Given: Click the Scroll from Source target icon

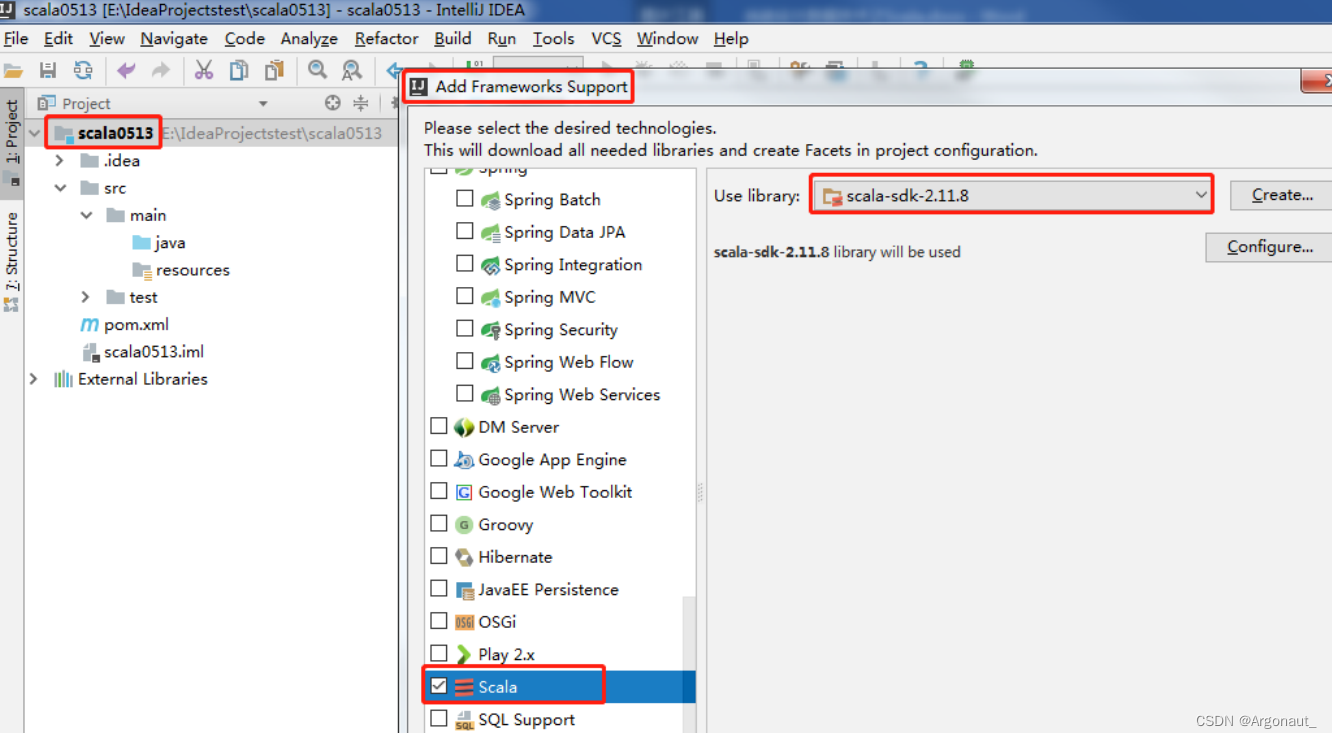Looking at the screenshot, I should (x=333, y=103).
